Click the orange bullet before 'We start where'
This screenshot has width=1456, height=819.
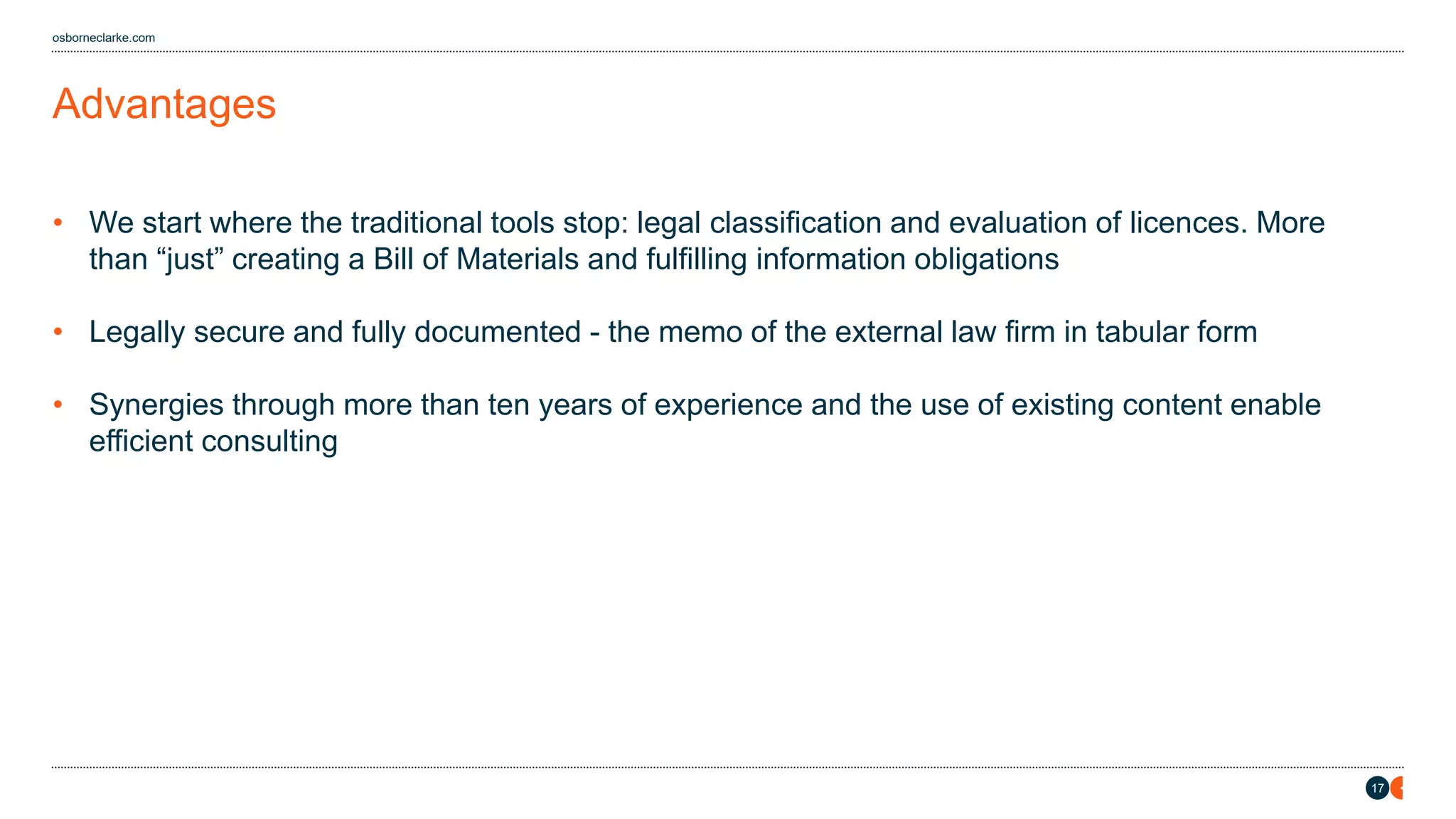click(58, 223)
